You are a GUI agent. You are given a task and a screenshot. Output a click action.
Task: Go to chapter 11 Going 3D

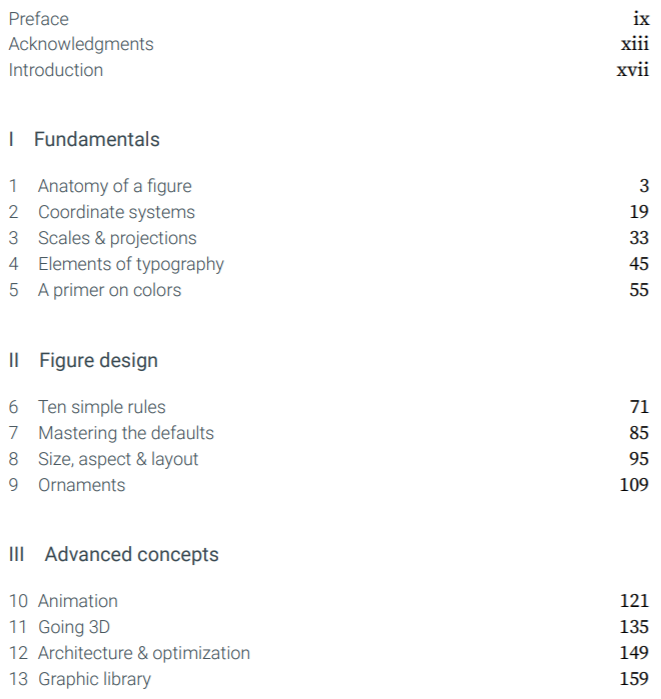(74, 627)
